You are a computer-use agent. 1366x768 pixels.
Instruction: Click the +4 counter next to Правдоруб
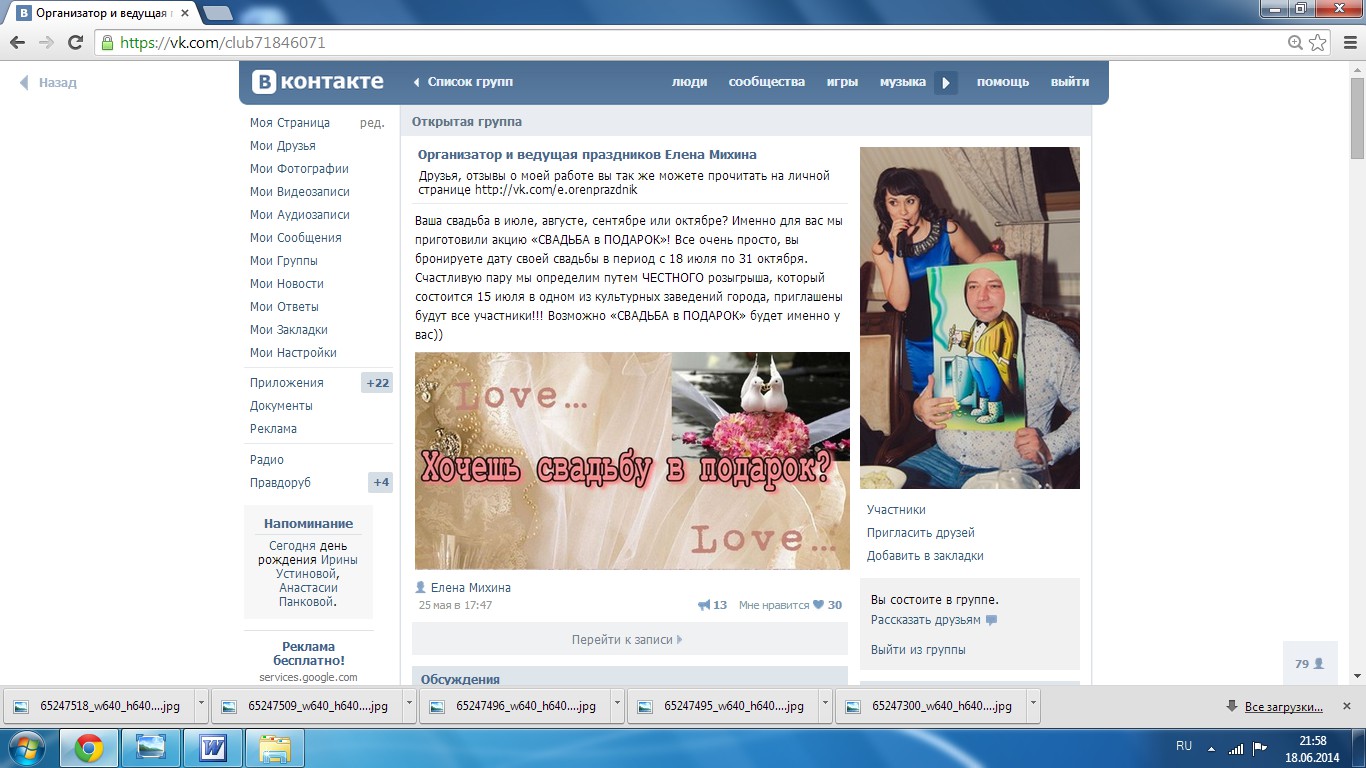click(380, 483)
